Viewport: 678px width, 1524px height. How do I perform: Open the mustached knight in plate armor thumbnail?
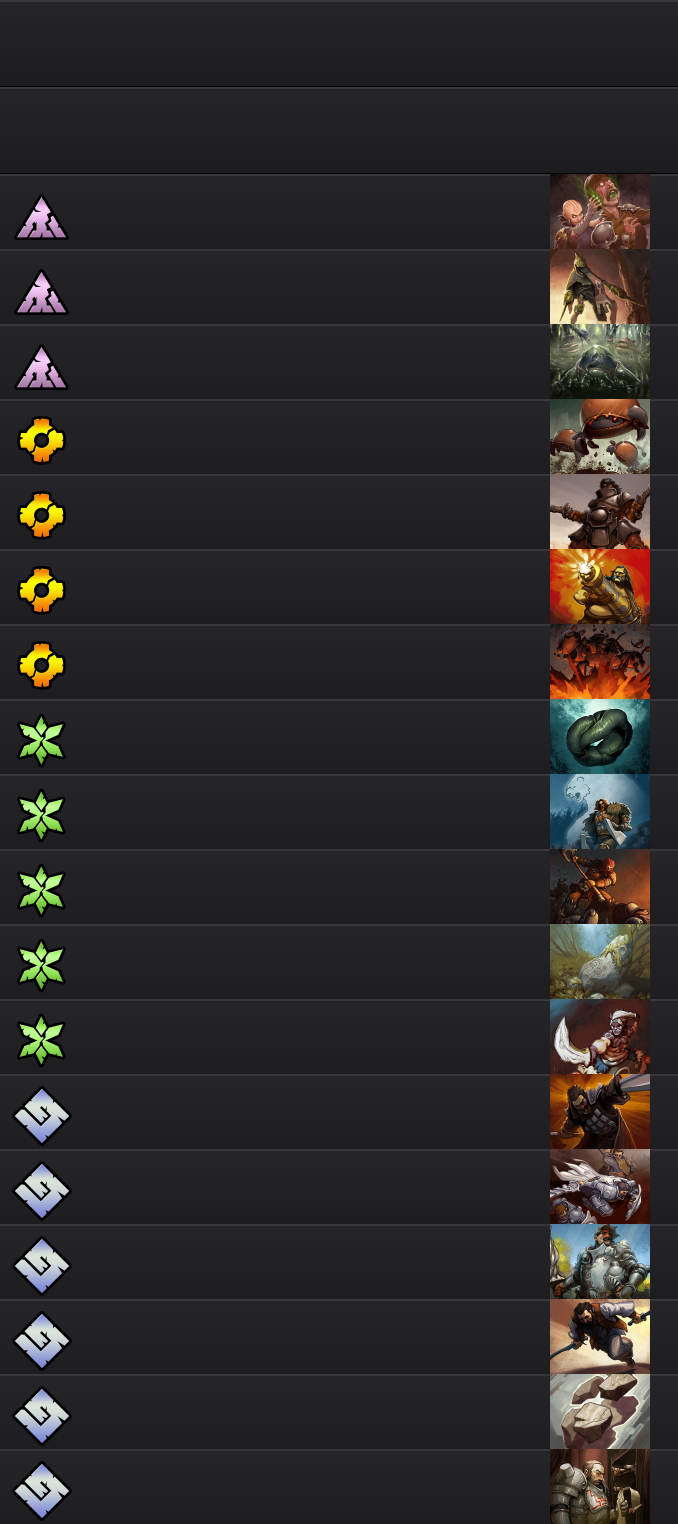pyautogui.click(x=600, y=1262)
